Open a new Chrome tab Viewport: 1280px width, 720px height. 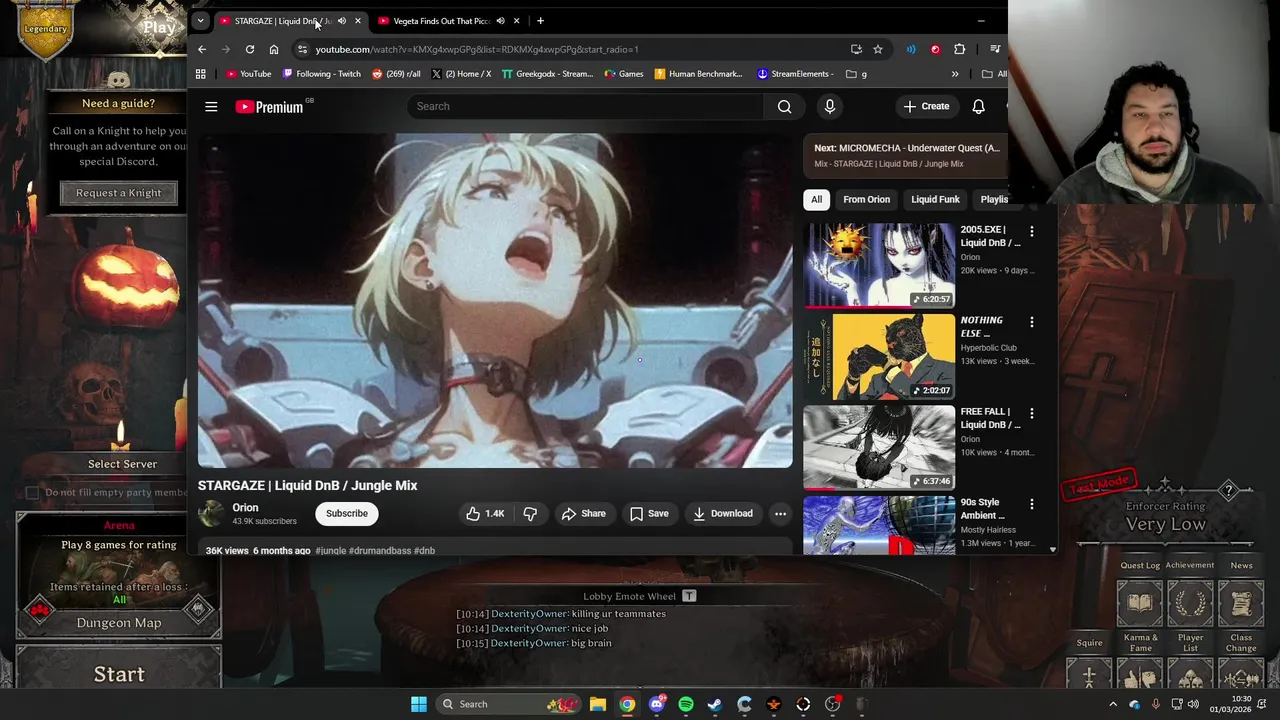[540, 21]
